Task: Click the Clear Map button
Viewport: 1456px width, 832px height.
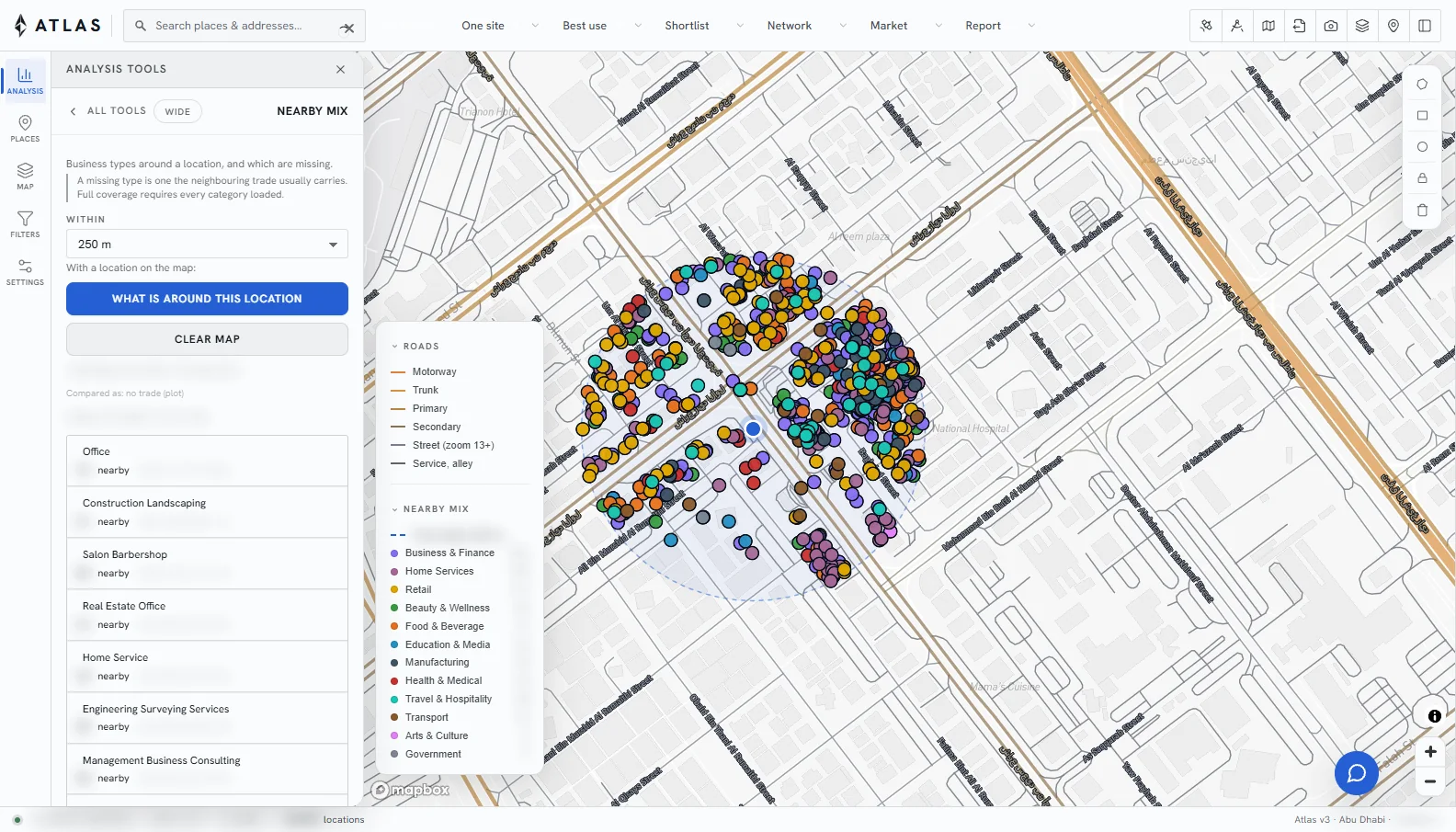Action: click(207, 339)
